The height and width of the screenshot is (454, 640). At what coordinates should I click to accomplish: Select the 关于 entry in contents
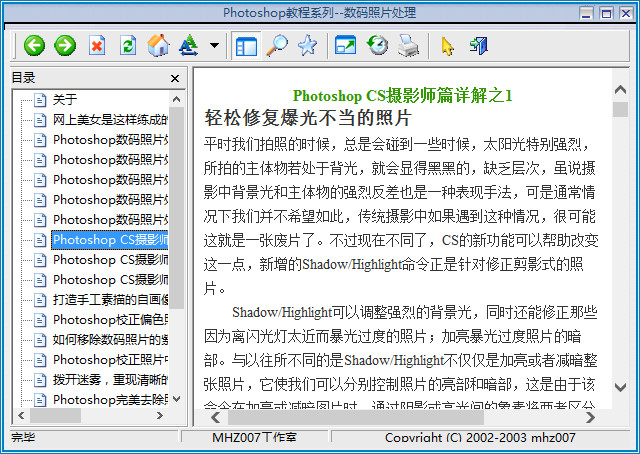[x=64, y=99]
